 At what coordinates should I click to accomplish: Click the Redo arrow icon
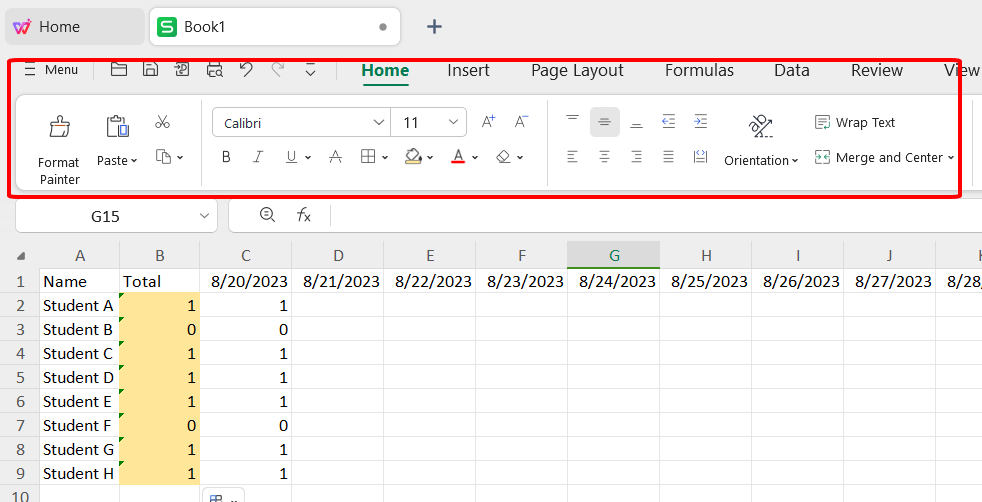[277, 69]
